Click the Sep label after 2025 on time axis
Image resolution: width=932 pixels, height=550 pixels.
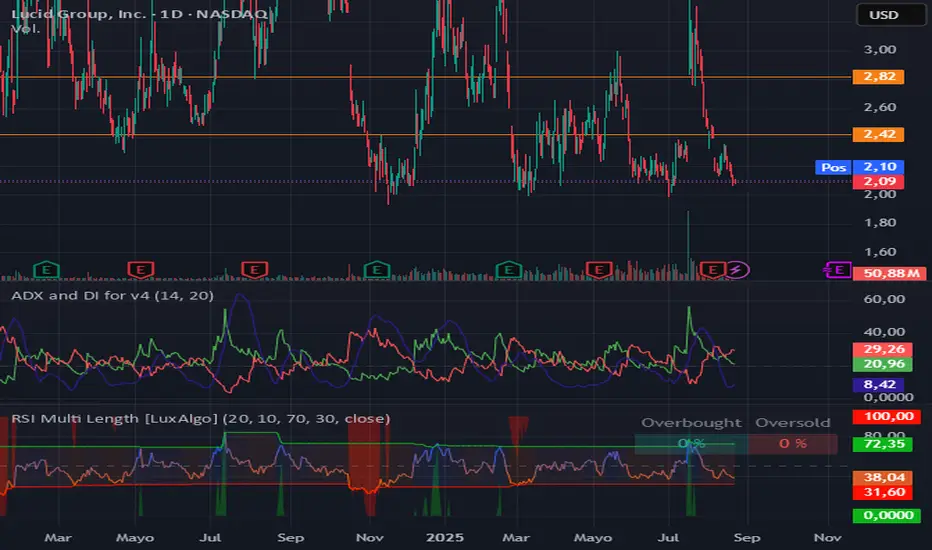(747, 538)
